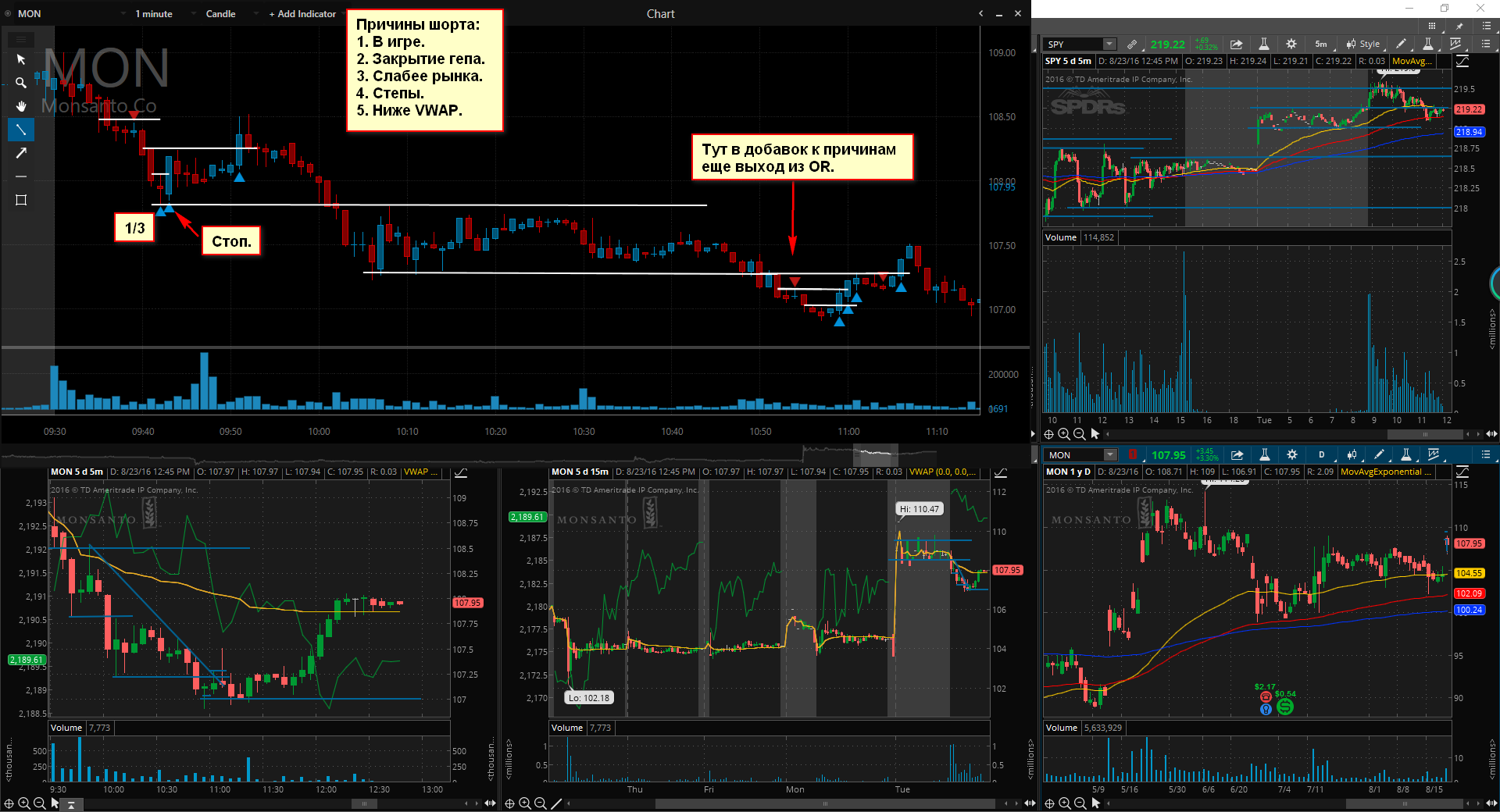This screenshot has height=812, width=1500.
Task: Toggle the radio dot beside MON title
Action: point(9,13)
